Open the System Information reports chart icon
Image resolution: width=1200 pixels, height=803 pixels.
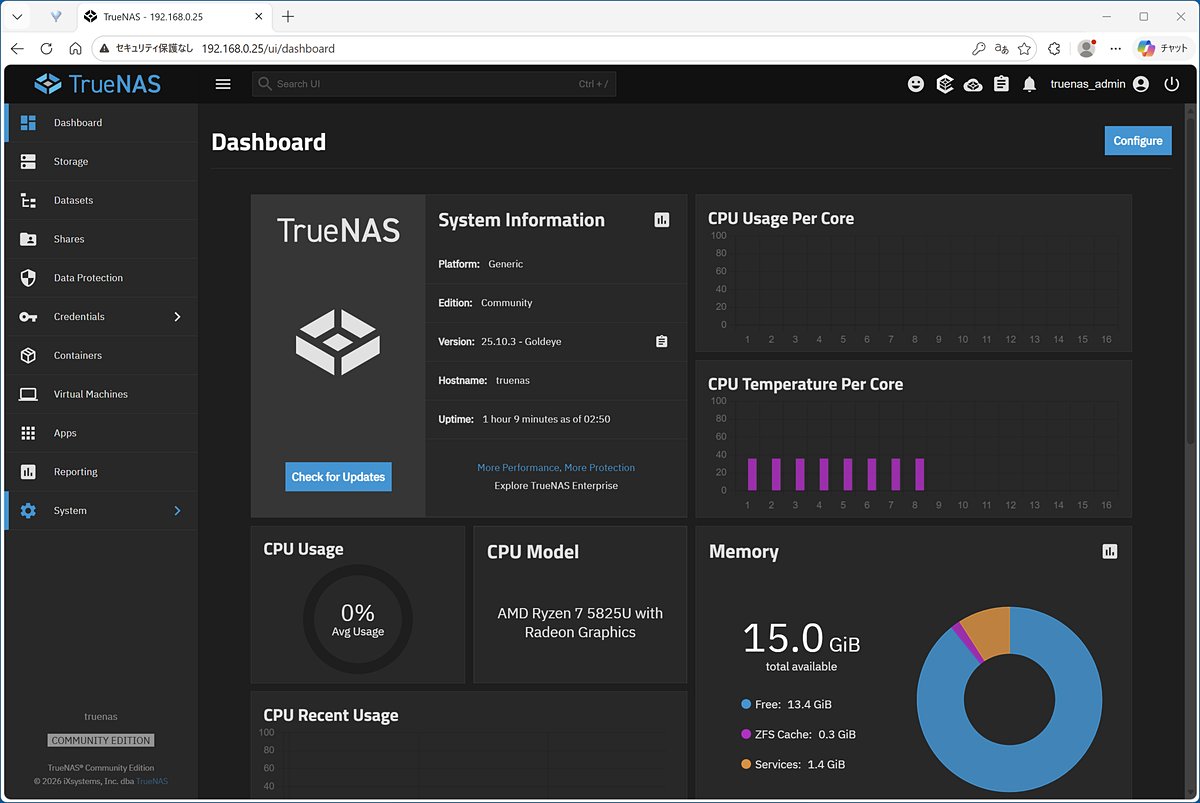click(662, 220)
